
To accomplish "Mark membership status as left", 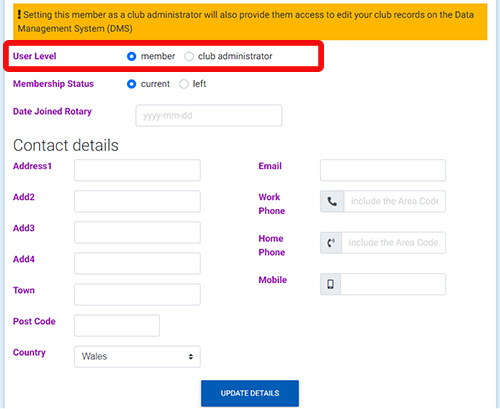I will [x=184, y=84].
